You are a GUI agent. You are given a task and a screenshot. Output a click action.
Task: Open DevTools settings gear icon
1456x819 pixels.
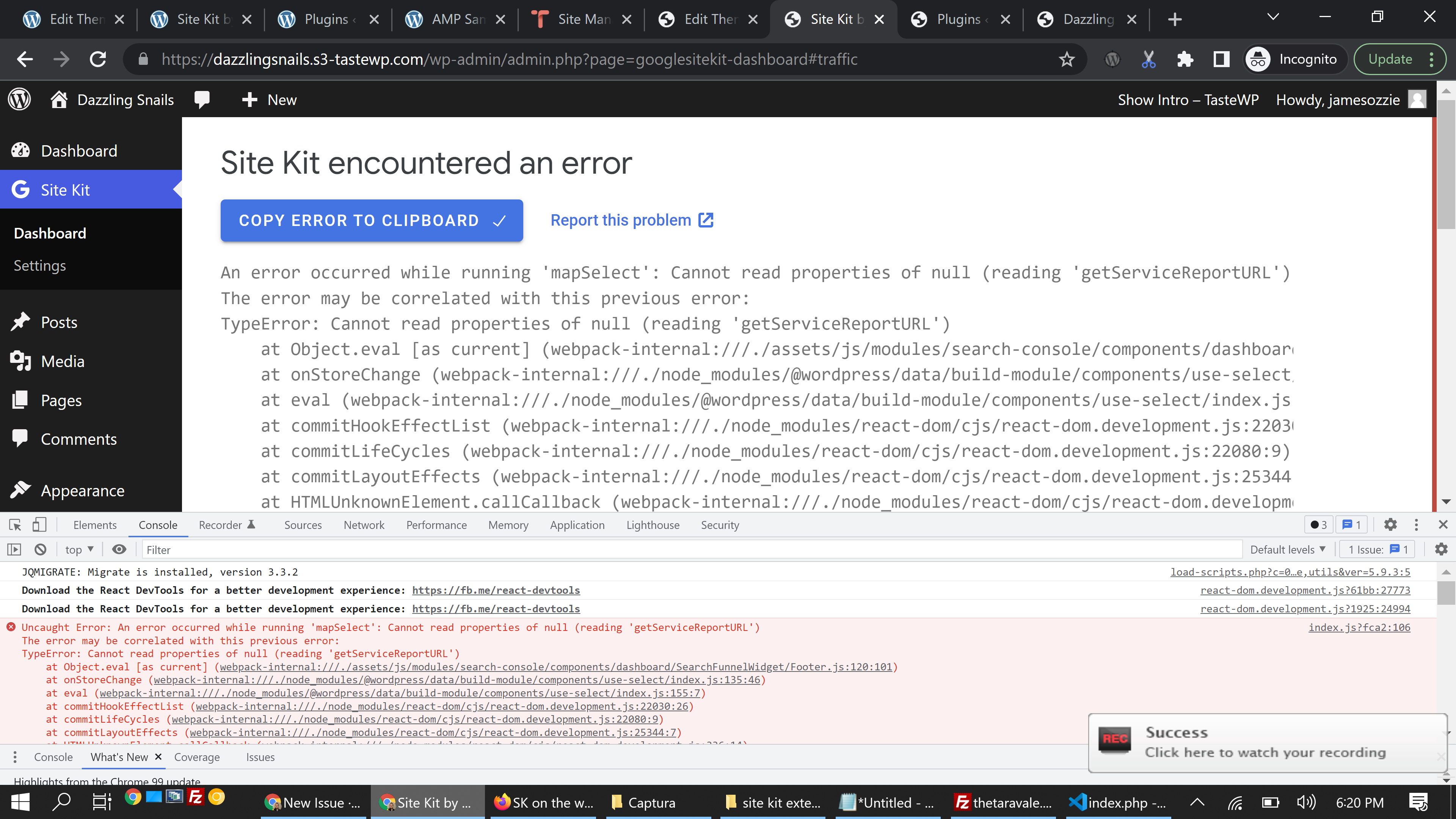(x=1390, y=524)
